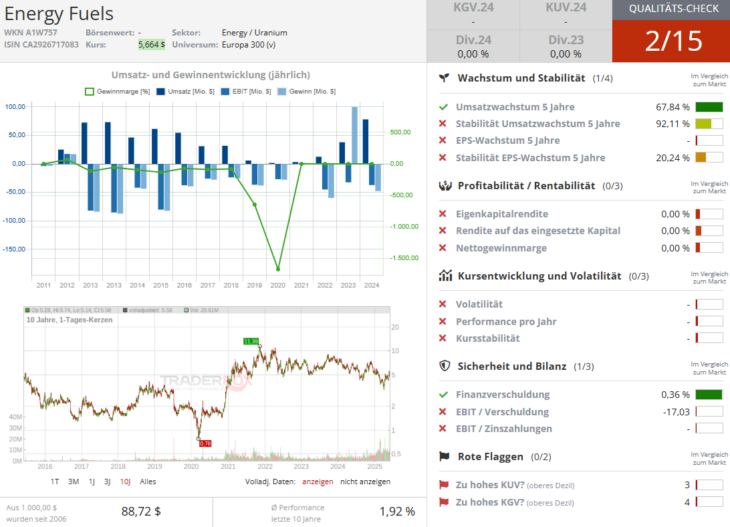Click red flag icon beside Zu hohes KUV?
This screenshot has height=527, width=730.
click(444, 485)
